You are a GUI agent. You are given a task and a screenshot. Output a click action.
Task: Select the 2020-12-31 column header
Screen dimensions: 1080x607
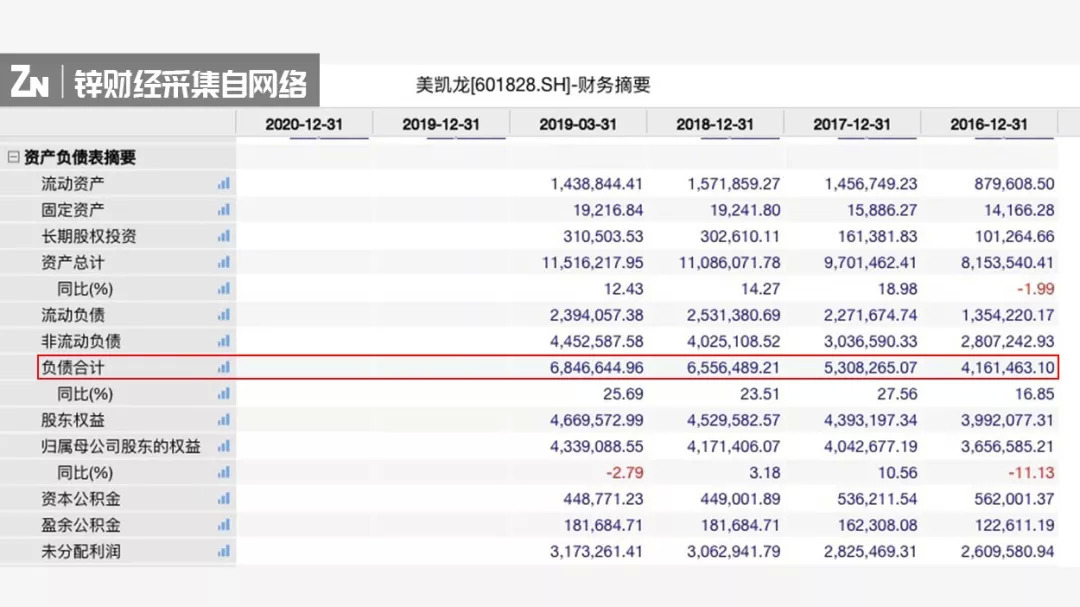(x=304, y=124)
